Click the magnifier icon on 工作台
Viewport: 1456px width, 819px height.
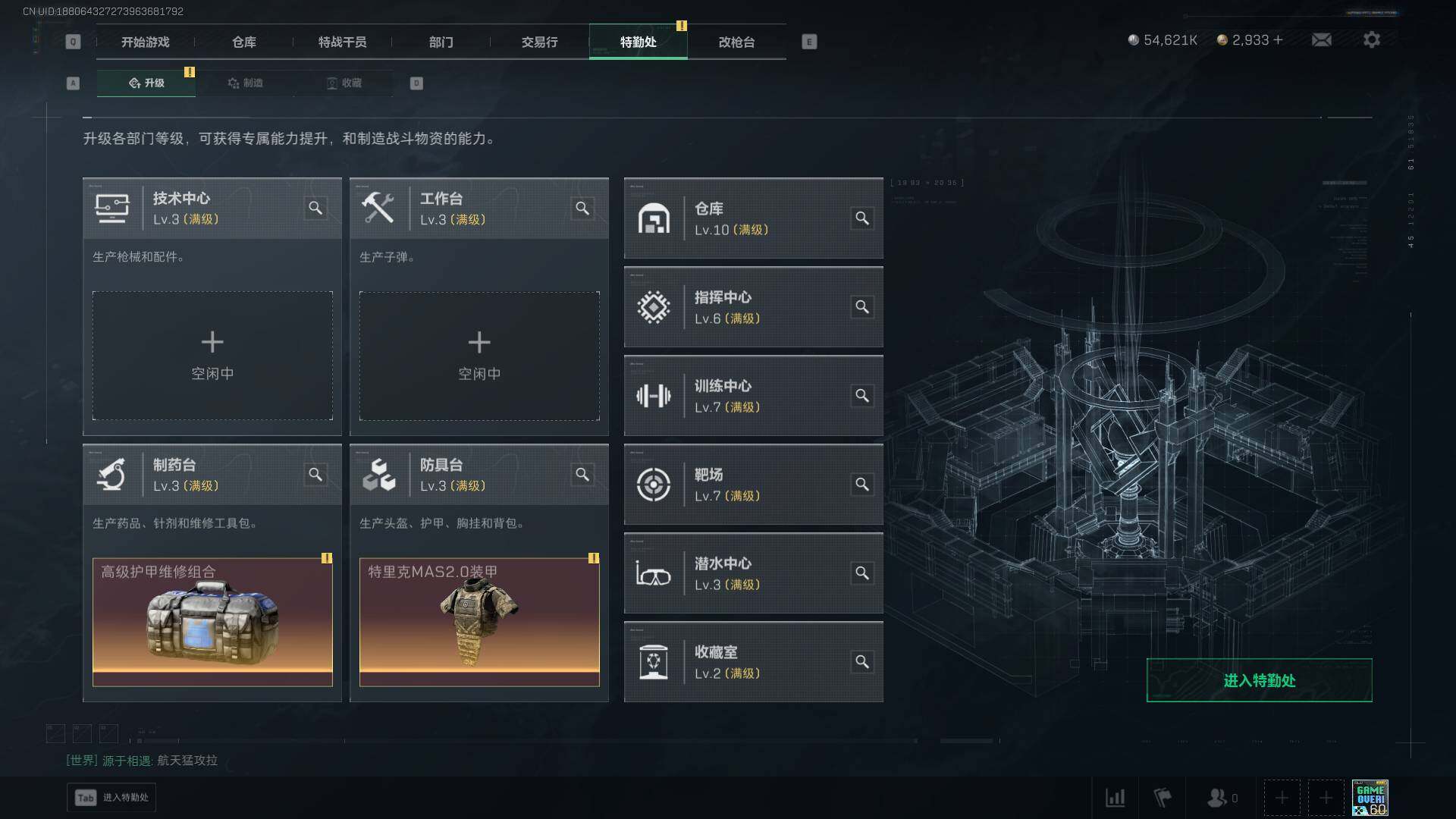tap(582, 208)
